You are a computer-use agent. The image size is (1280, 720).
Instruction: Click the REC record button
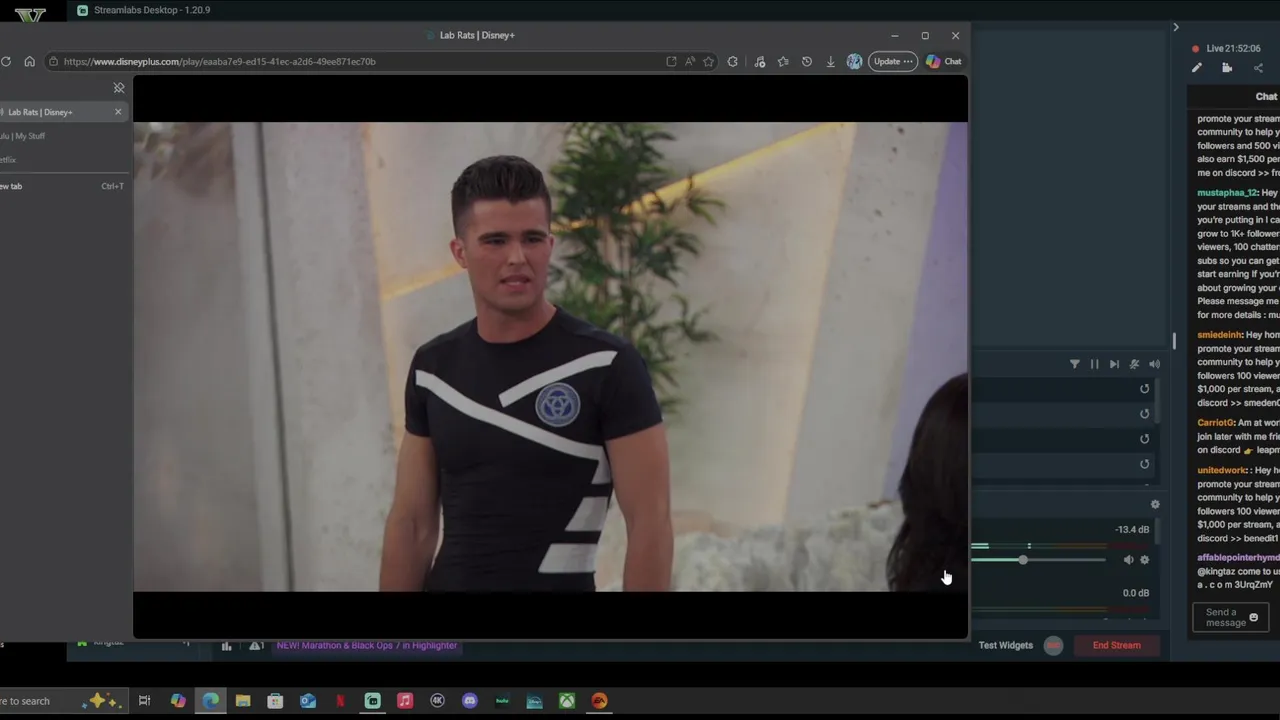pyautogui.click(x=1053, y=646)
